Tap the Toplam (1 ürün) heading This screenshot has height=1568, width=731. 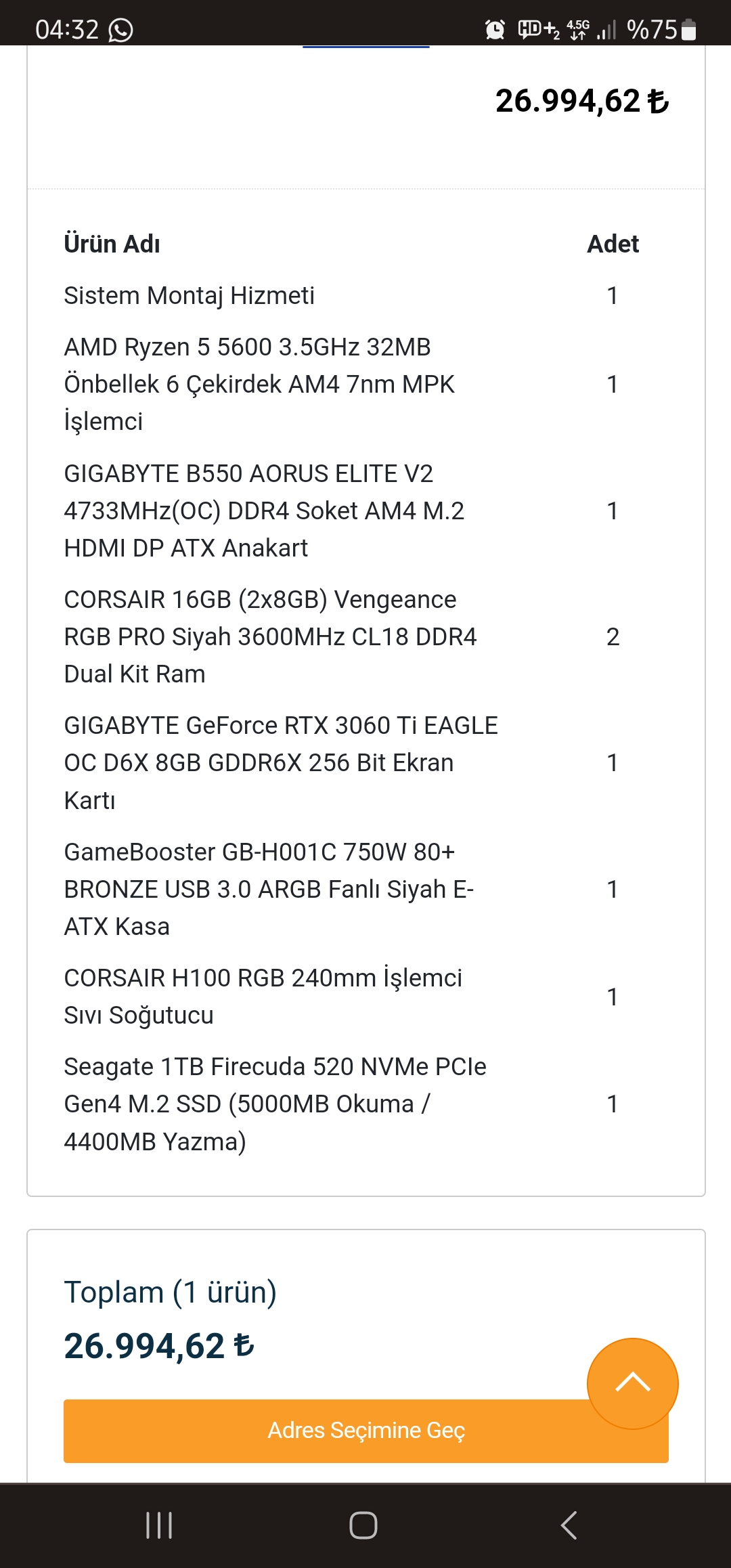click(x=170, y=1292)
